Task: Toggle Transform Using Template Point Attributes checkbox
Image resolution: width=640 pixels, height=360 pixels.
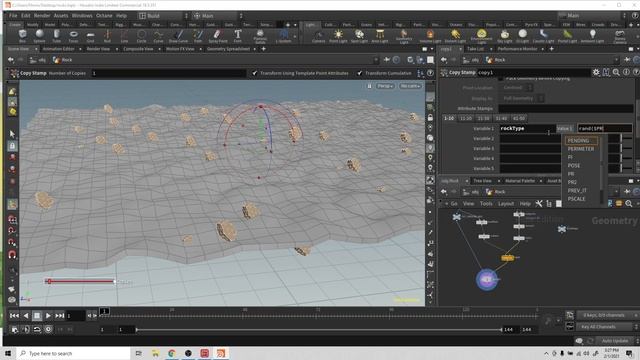Action: tap(255, 73)
